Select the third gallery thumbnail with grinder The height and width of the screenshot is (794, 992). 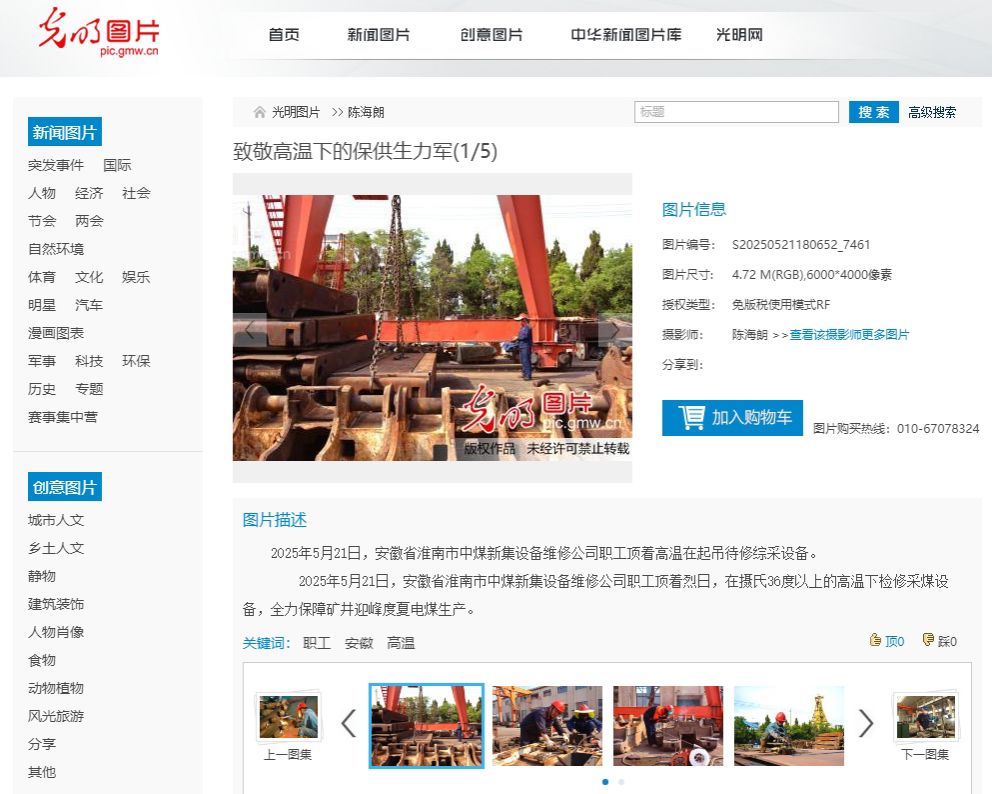668,726
